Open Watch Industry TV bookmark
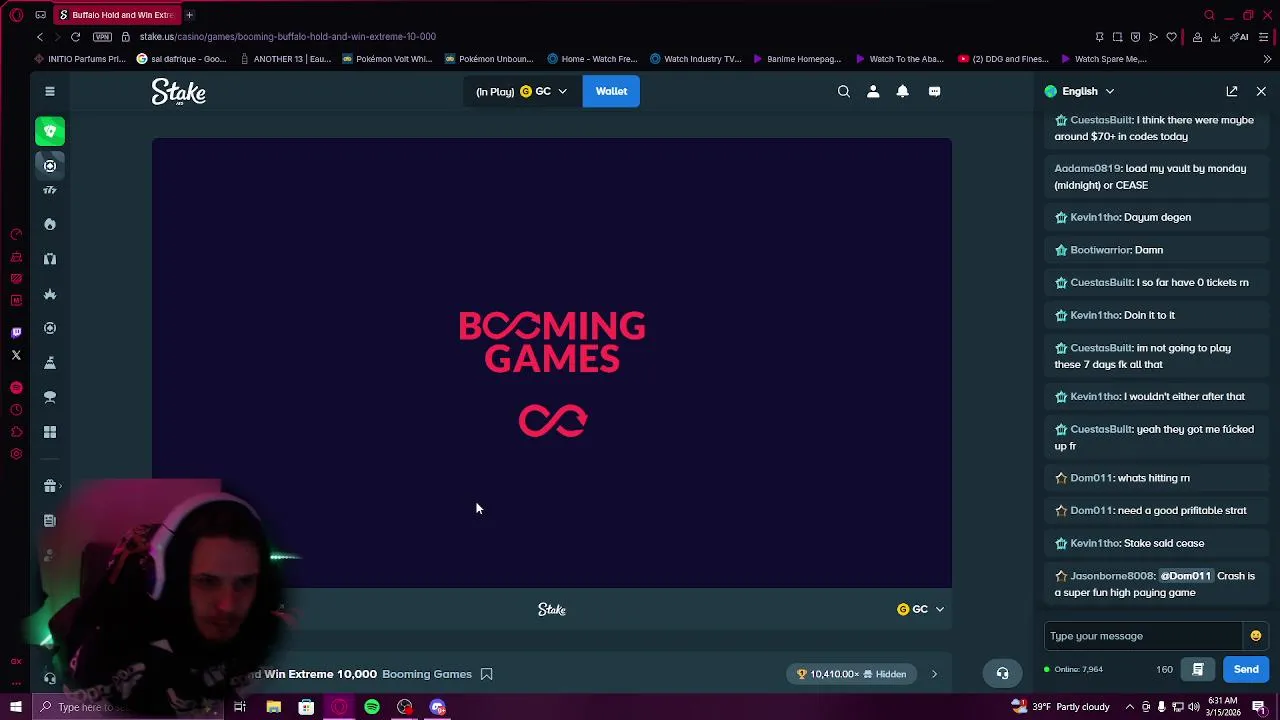The height and width of the screenshot is (720, 1280). click(695, 59)
